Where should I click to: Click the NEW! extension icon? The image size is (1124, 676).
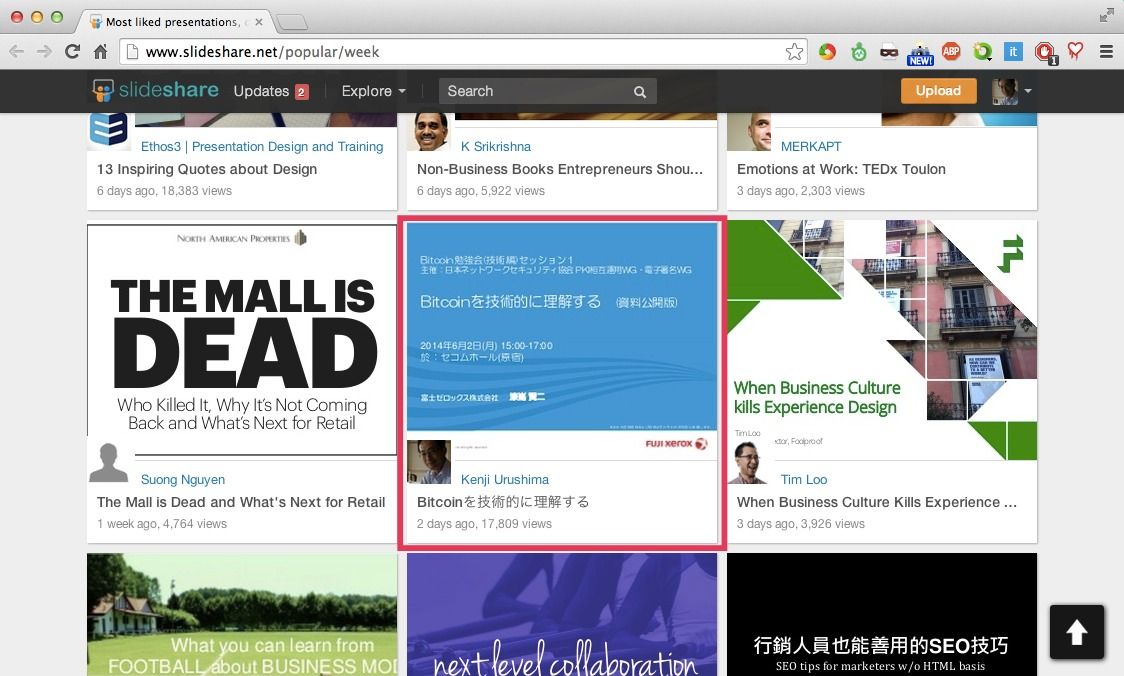(x=920, y=54)
